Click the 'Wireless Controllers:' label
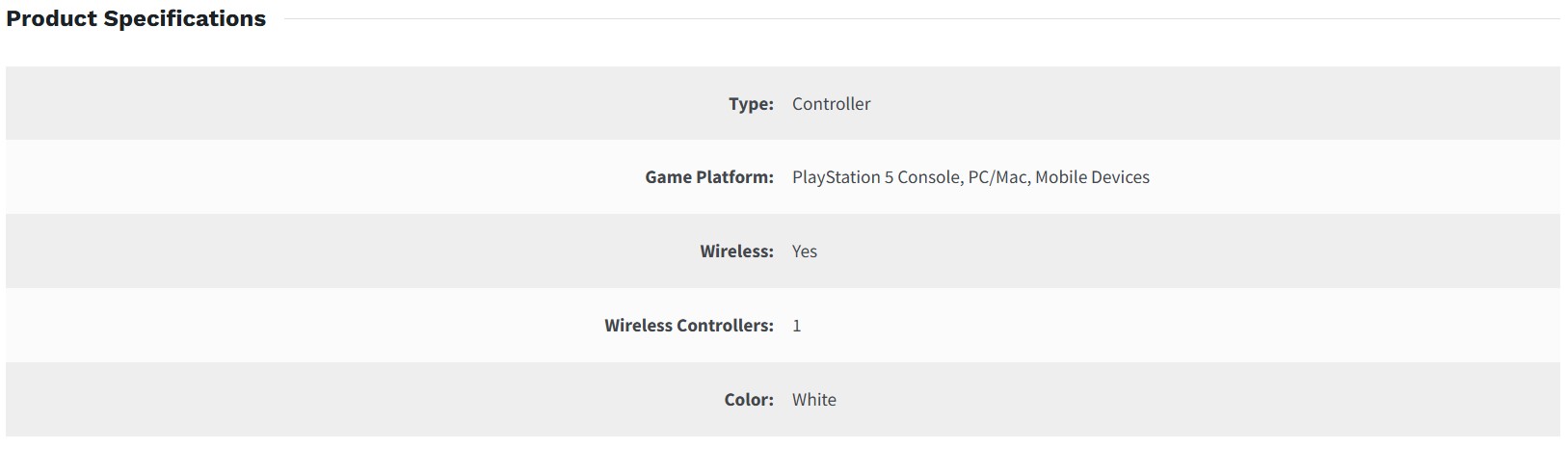The image size is (1568, 449). 689,326
